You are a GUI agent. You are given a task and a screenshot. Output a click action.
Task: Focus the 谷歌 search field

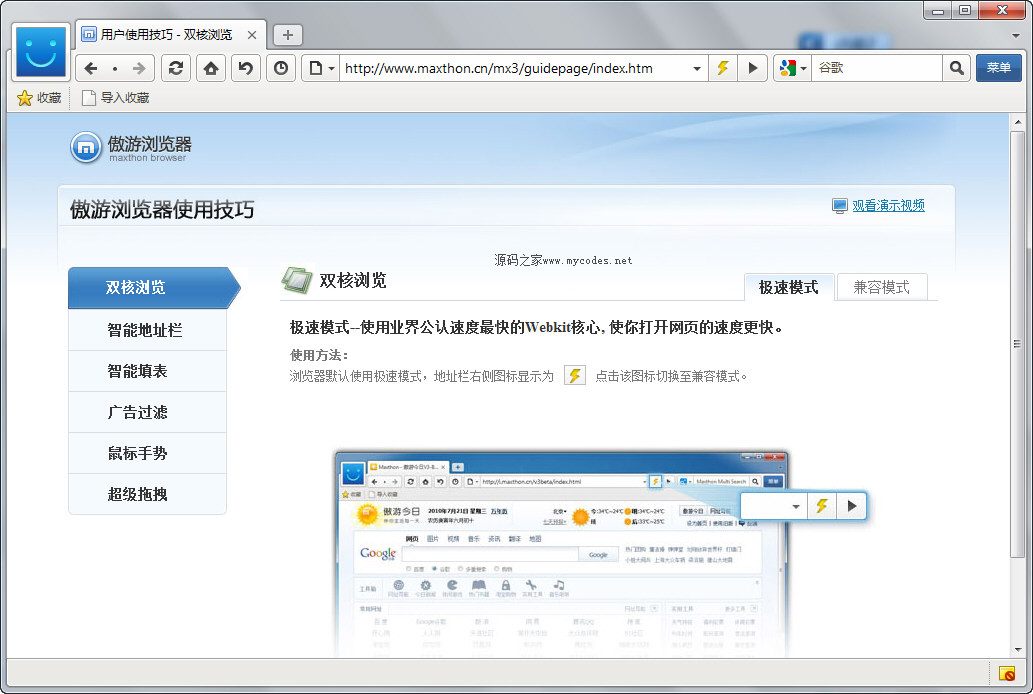pyautogui.click(x=877, y=68)
